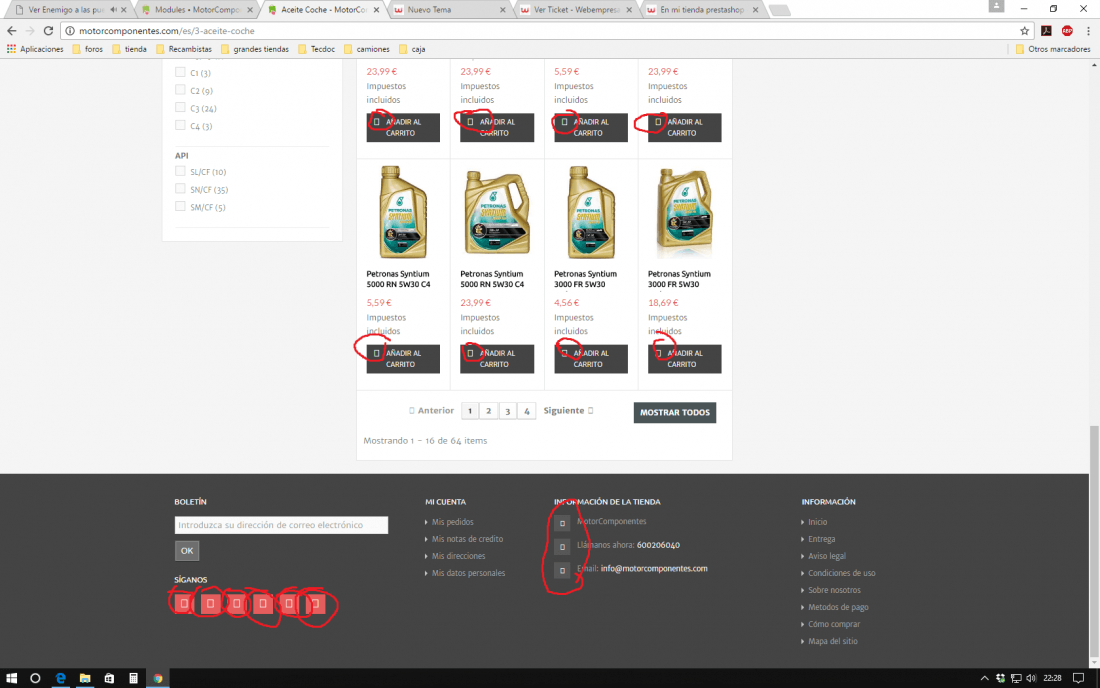Bookmark this page with the star icon
1100x688 pixels.
[x=1024, y=31]
